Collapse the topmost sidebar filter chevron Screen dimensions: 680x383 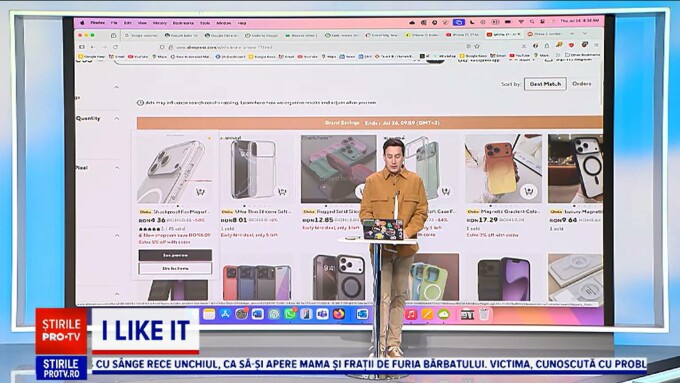(116, 87)
